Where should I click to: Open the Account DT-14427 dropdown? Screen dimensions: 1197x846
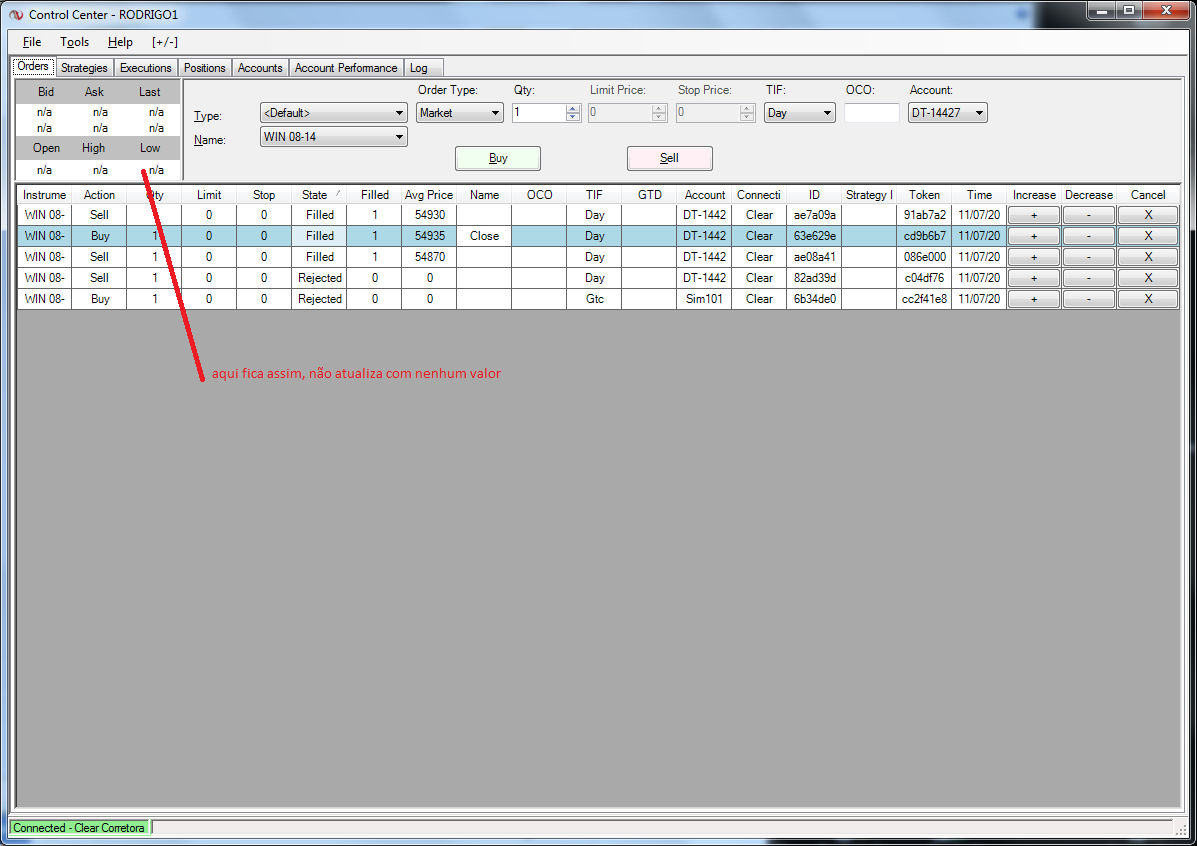947,113
